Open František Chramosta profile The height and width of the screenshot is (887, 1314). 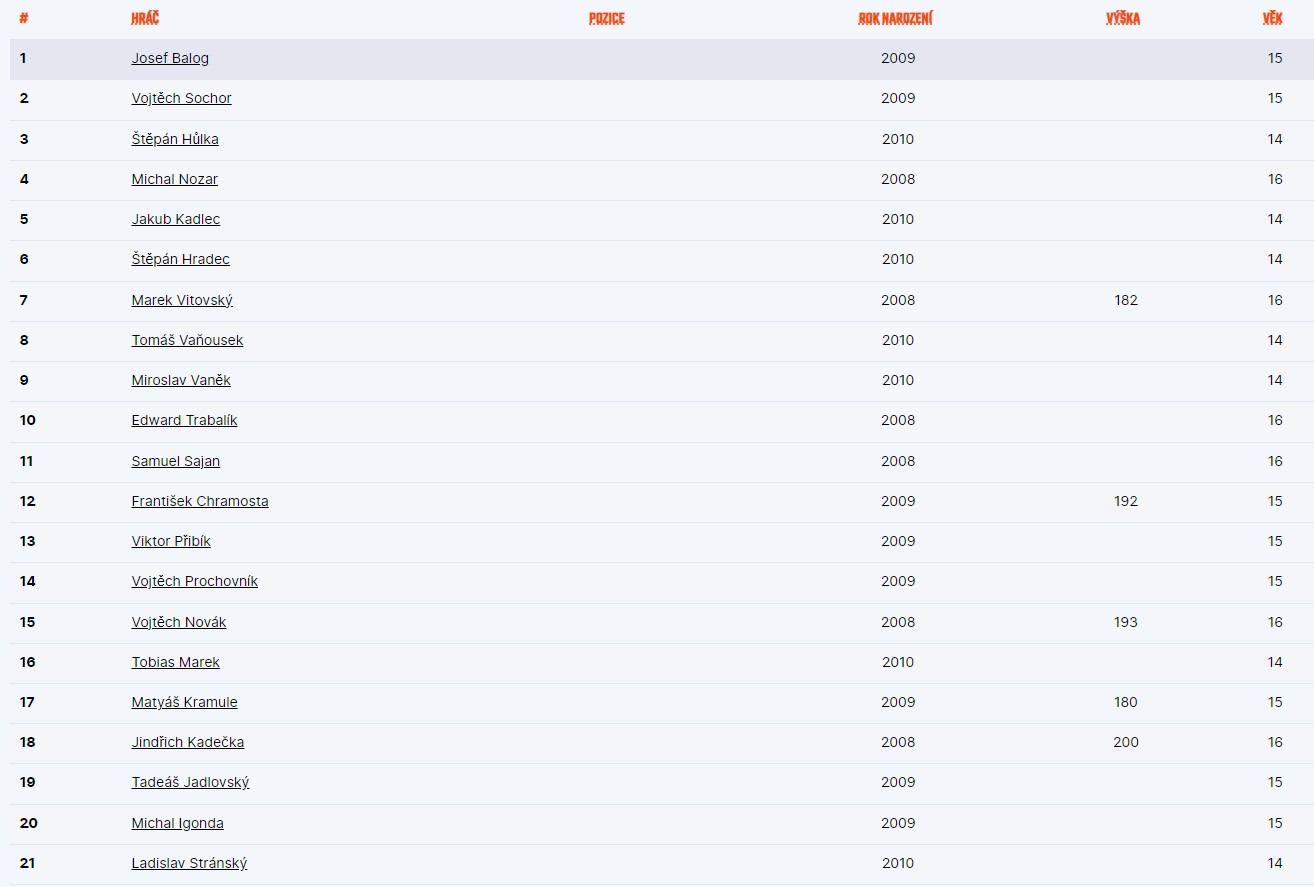[x=200, y=501]
